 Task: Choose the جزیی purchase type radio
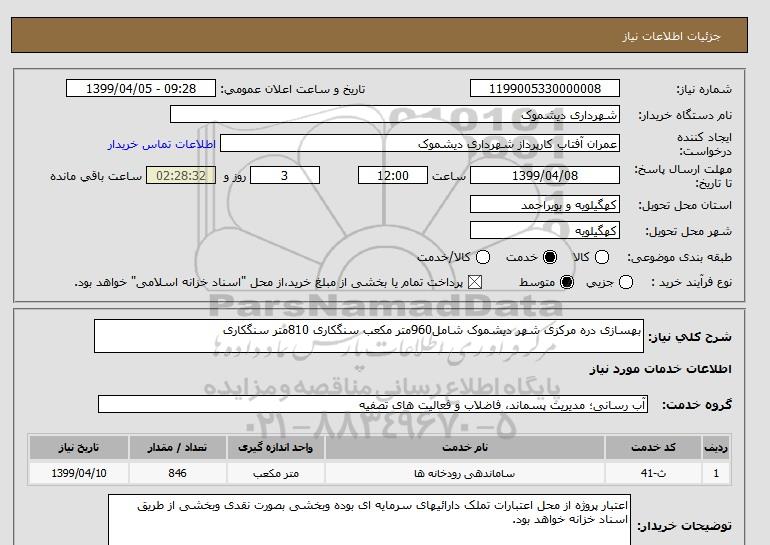(626, 282)
